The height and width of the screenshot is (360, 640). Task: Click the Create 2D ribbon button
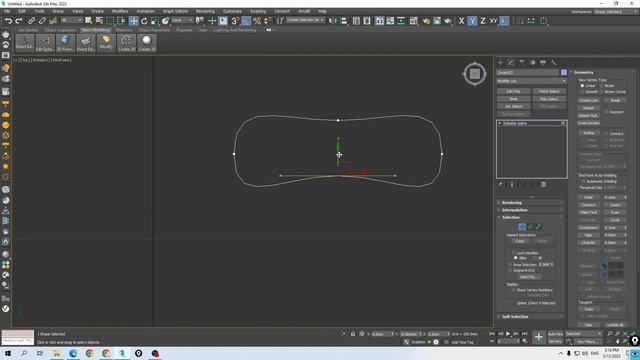(127, 43)
